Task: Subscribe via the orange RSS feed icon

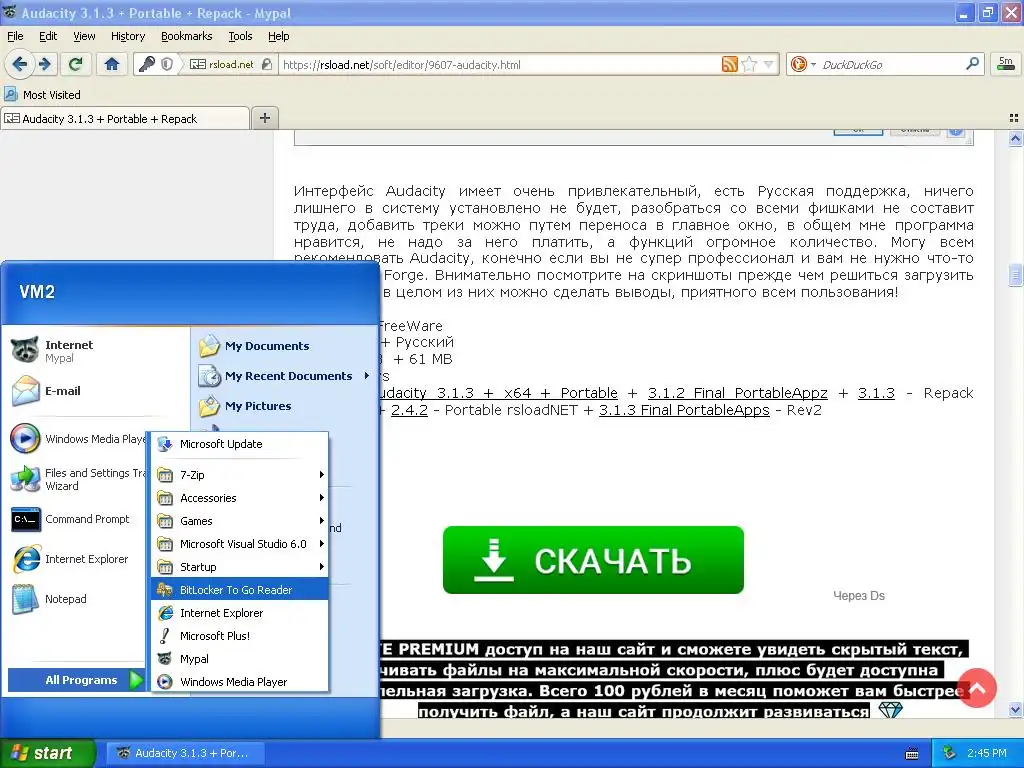Action: point(729,64)
